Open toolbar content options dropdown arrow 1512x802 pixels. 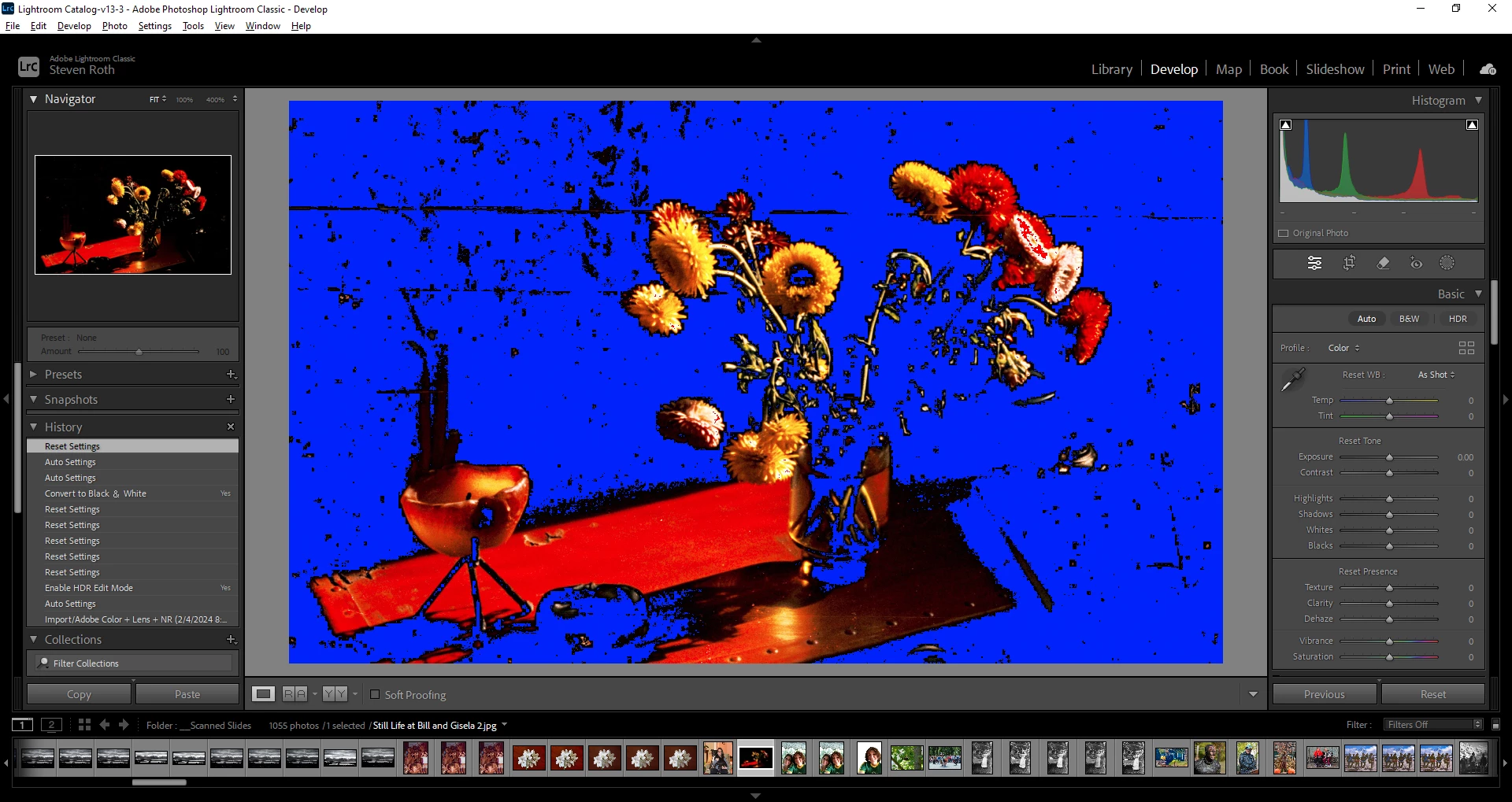(x=1253, y=694)
